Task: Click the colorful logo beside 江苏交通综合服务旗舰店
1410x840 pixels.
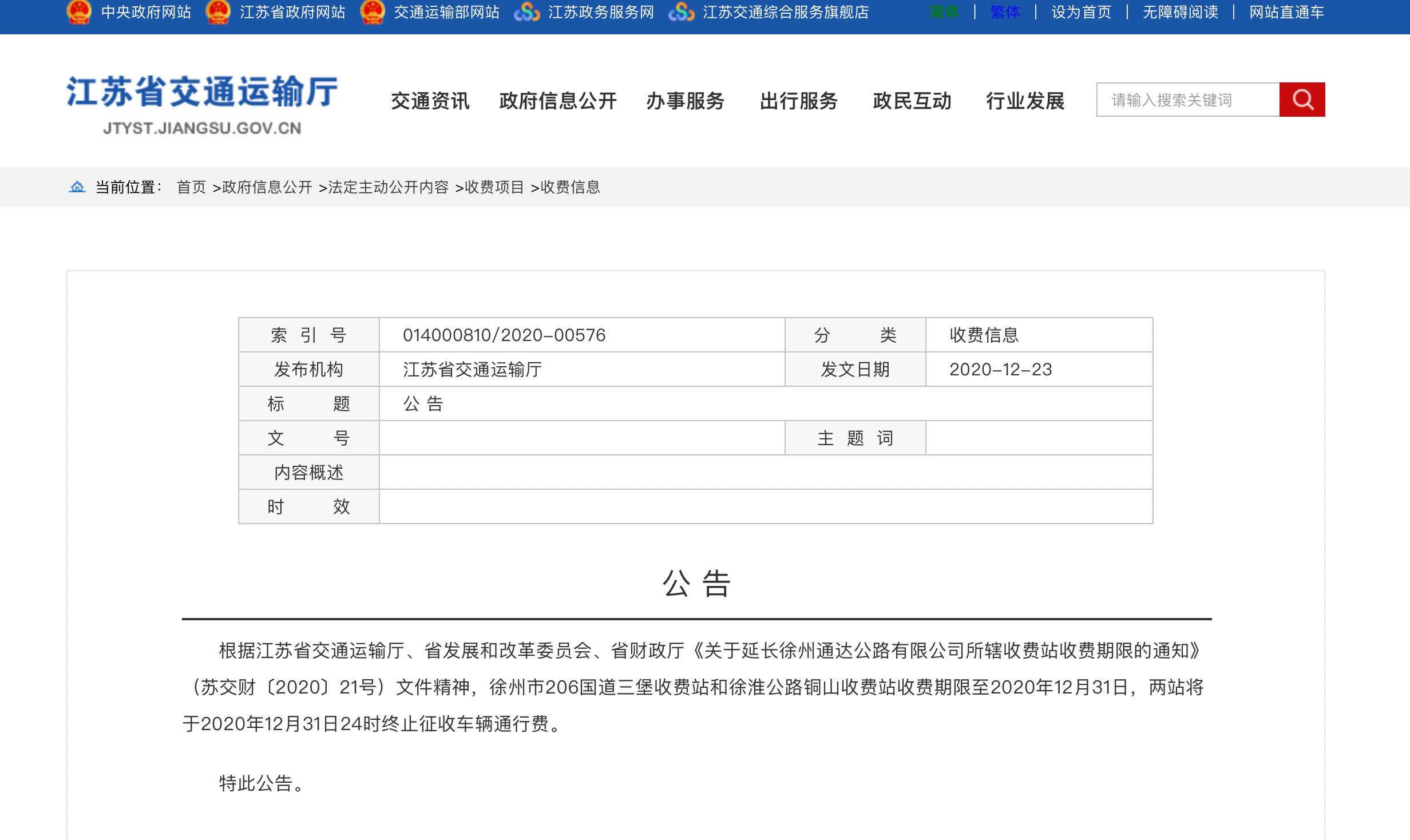Action: pyautogui.click(x=681, y=12)
